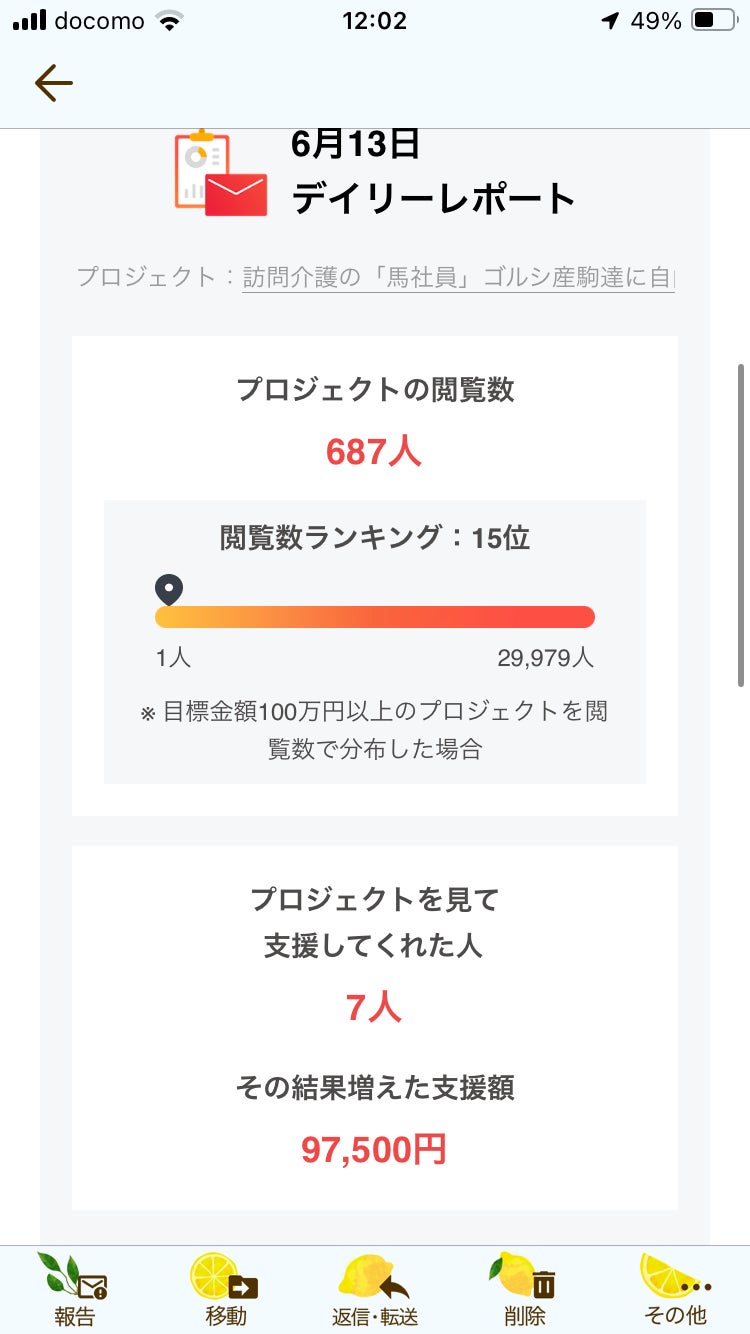Click the vertical scrollbar on right edge
This screenshot has height=1334, width=750.
pos(740,524)
